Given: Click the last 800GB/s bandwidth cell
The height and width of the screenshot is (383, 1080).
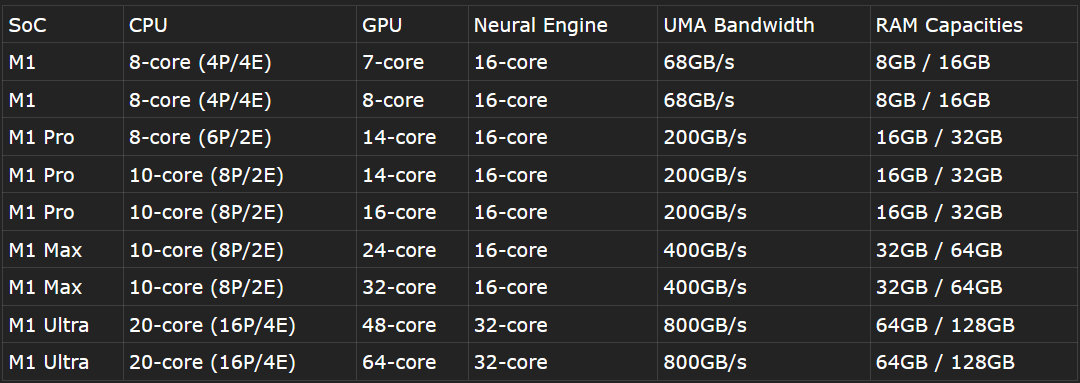Looking at the screenshot, I should point(705,362).
